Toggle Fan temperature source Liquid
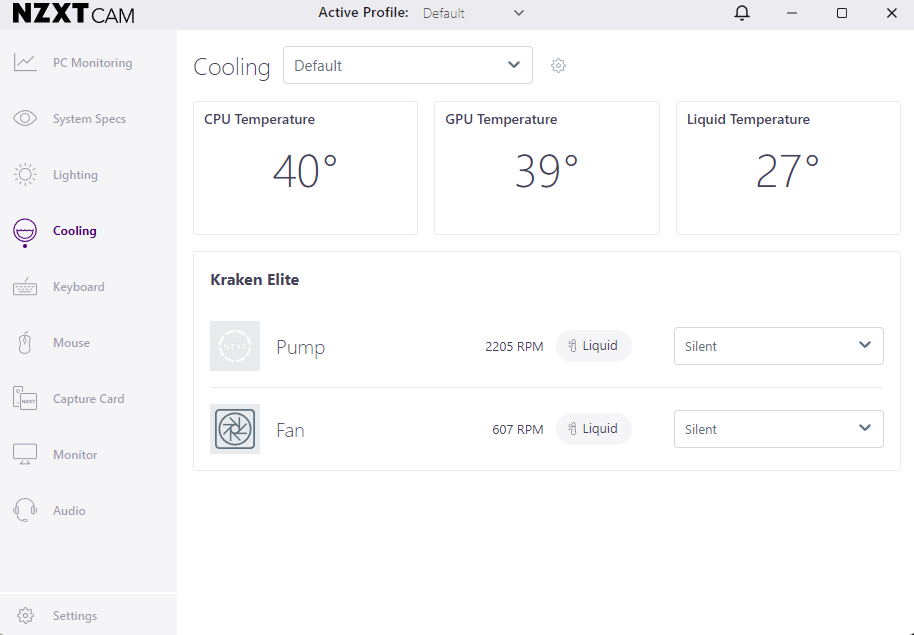This screenshot has height=635, width=914. pyautogui.click(x=593, y=429)
